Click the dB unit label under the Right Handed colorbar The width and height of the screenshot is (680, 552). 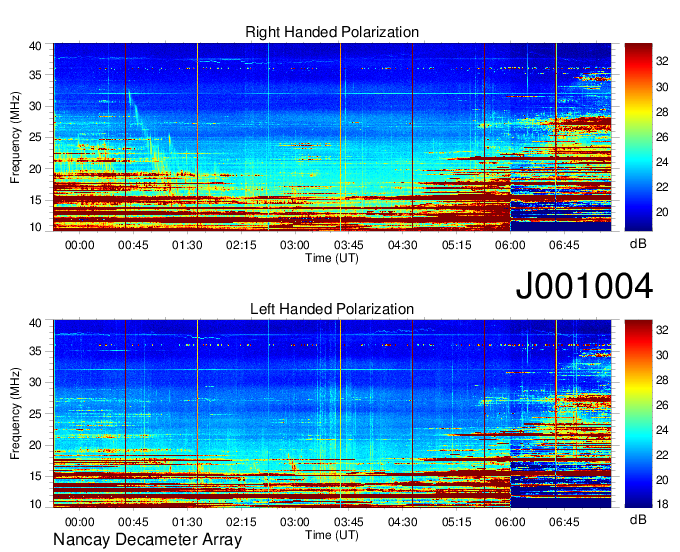638,244
